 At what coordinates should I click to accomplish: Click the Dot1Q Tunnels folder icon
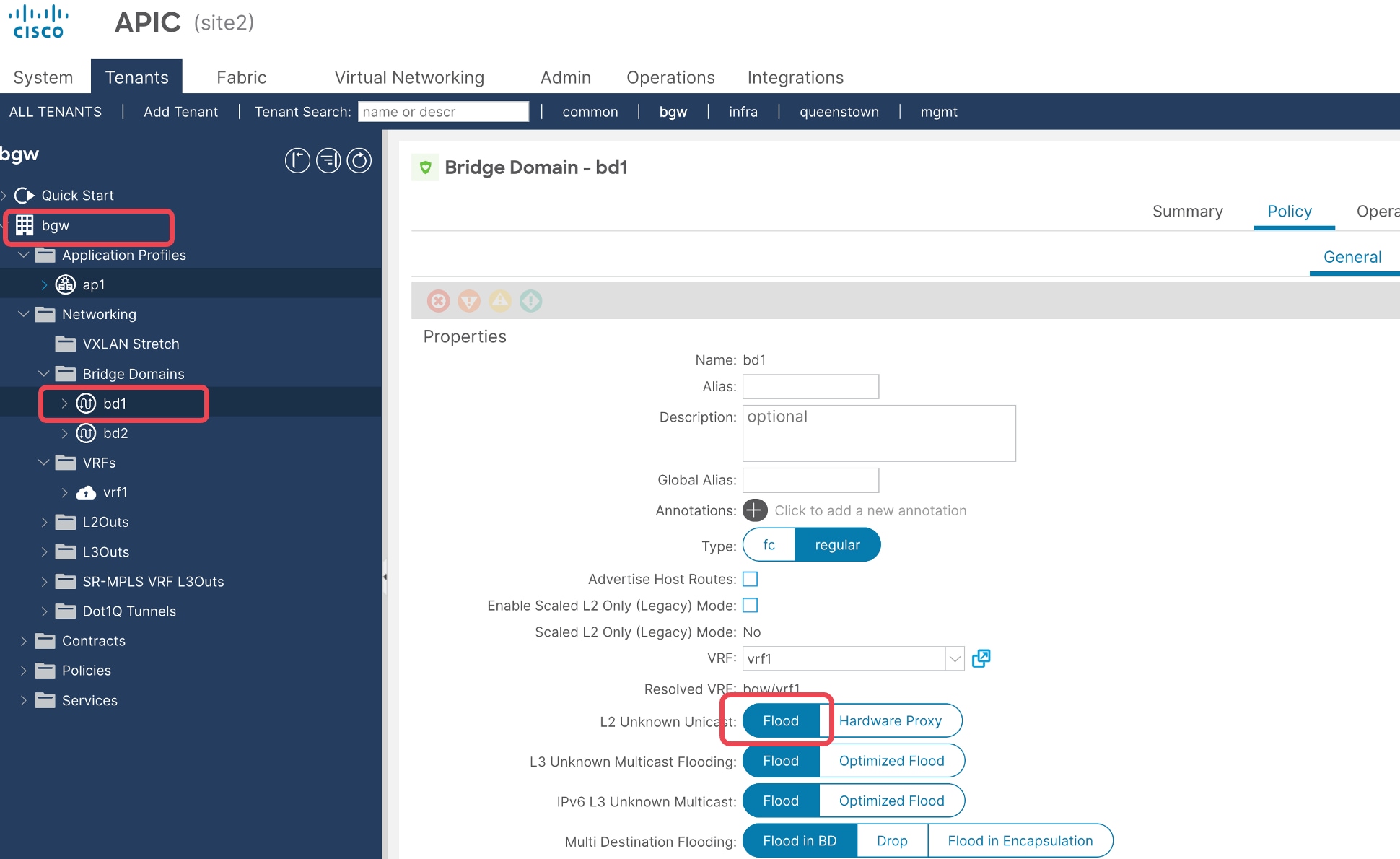pyautogui.click(x=66, y=611)
